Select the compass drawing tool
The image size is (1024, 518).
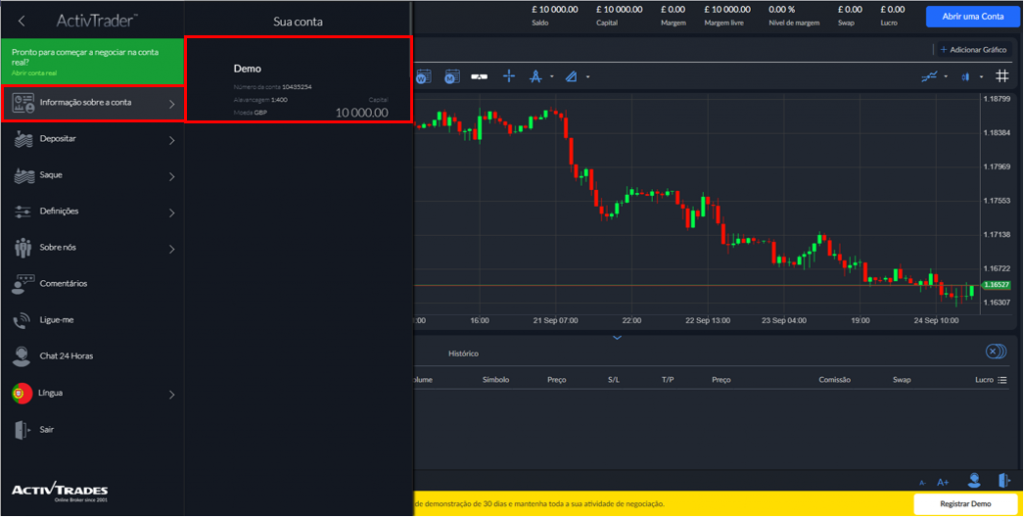click(536, 76)
